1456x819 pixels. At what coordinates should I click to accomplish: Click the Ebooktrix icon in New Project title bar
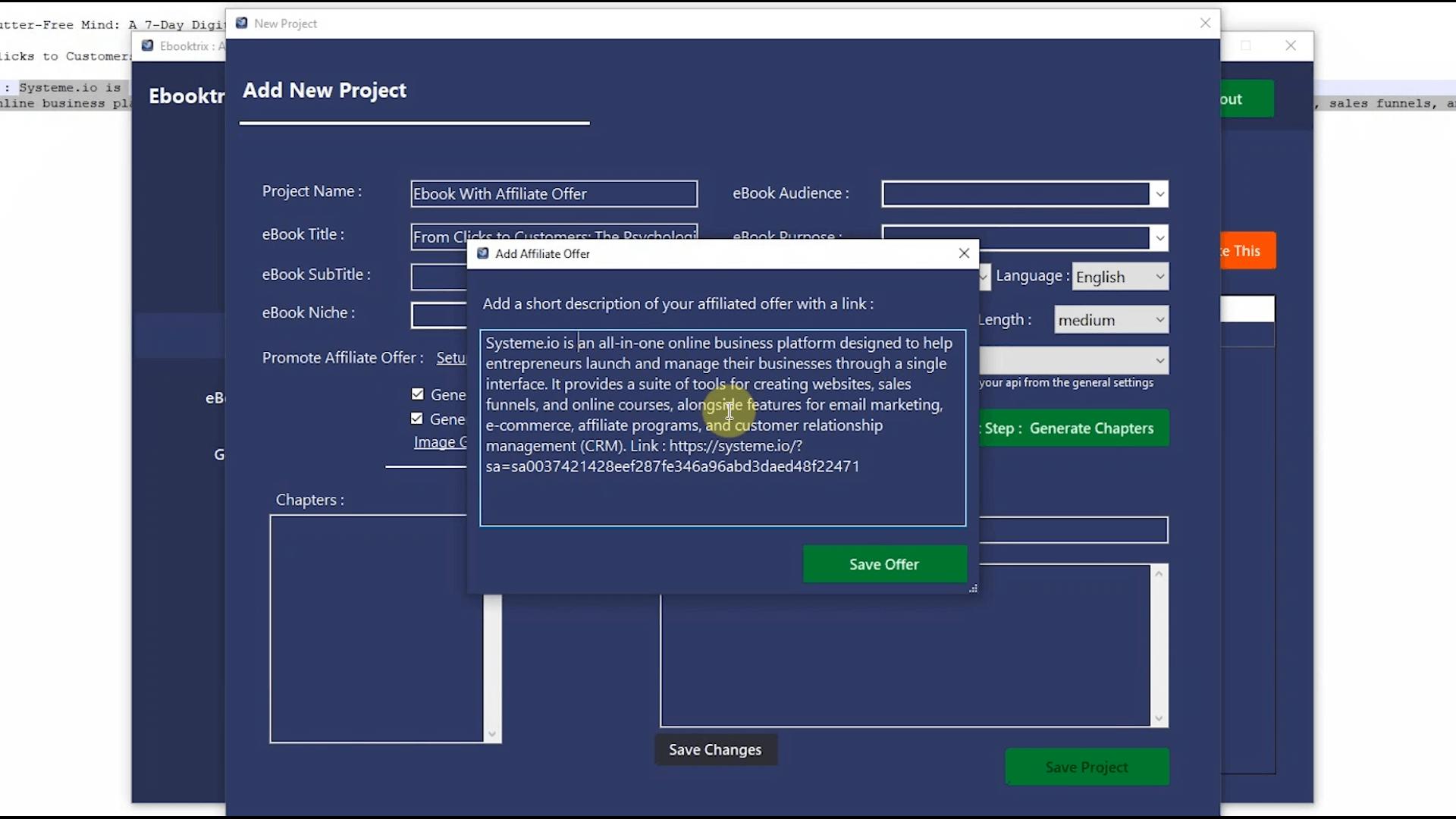click(241, 23)
